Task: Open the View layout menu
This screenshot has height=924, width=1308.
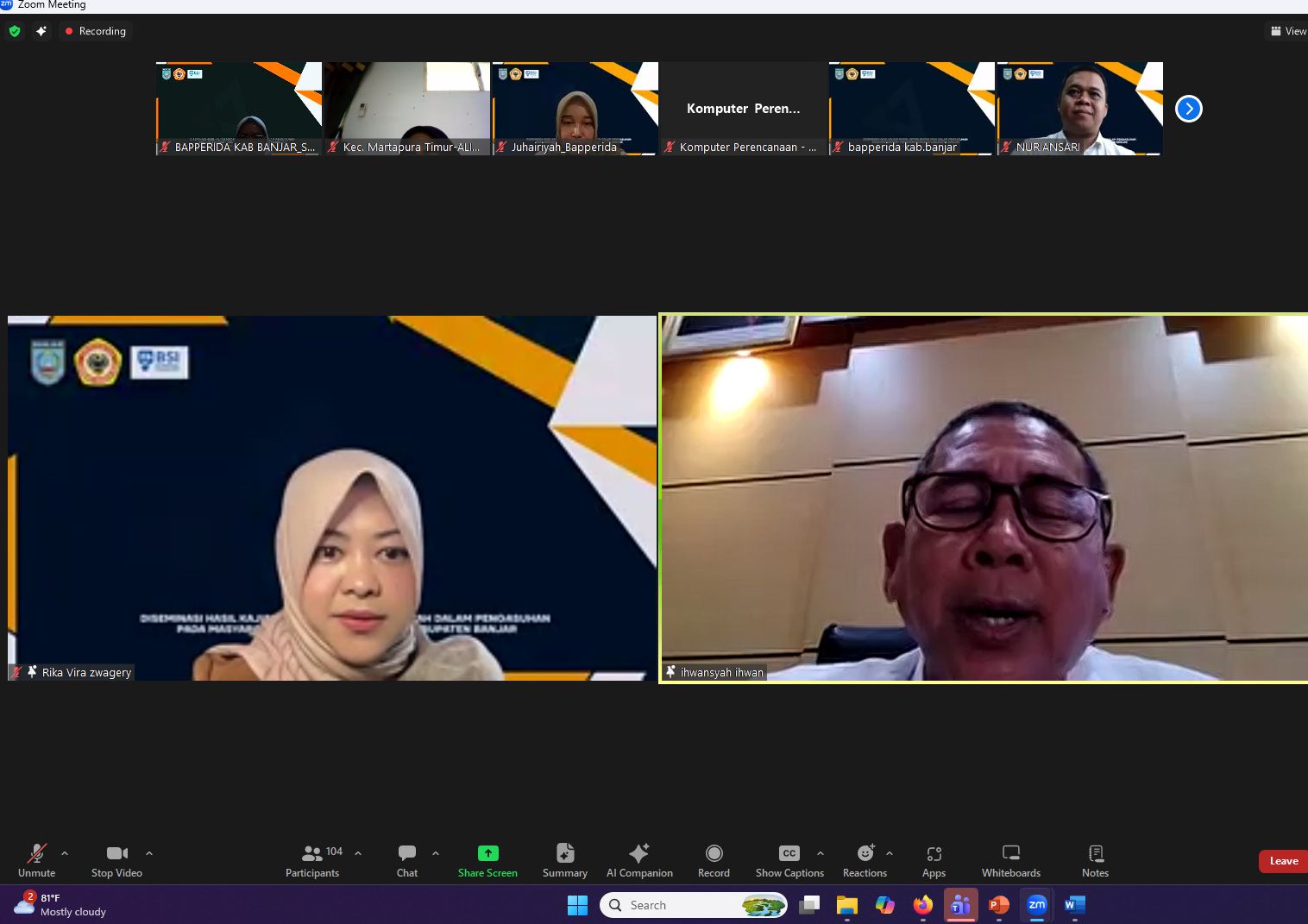Action: (1288, 31)
